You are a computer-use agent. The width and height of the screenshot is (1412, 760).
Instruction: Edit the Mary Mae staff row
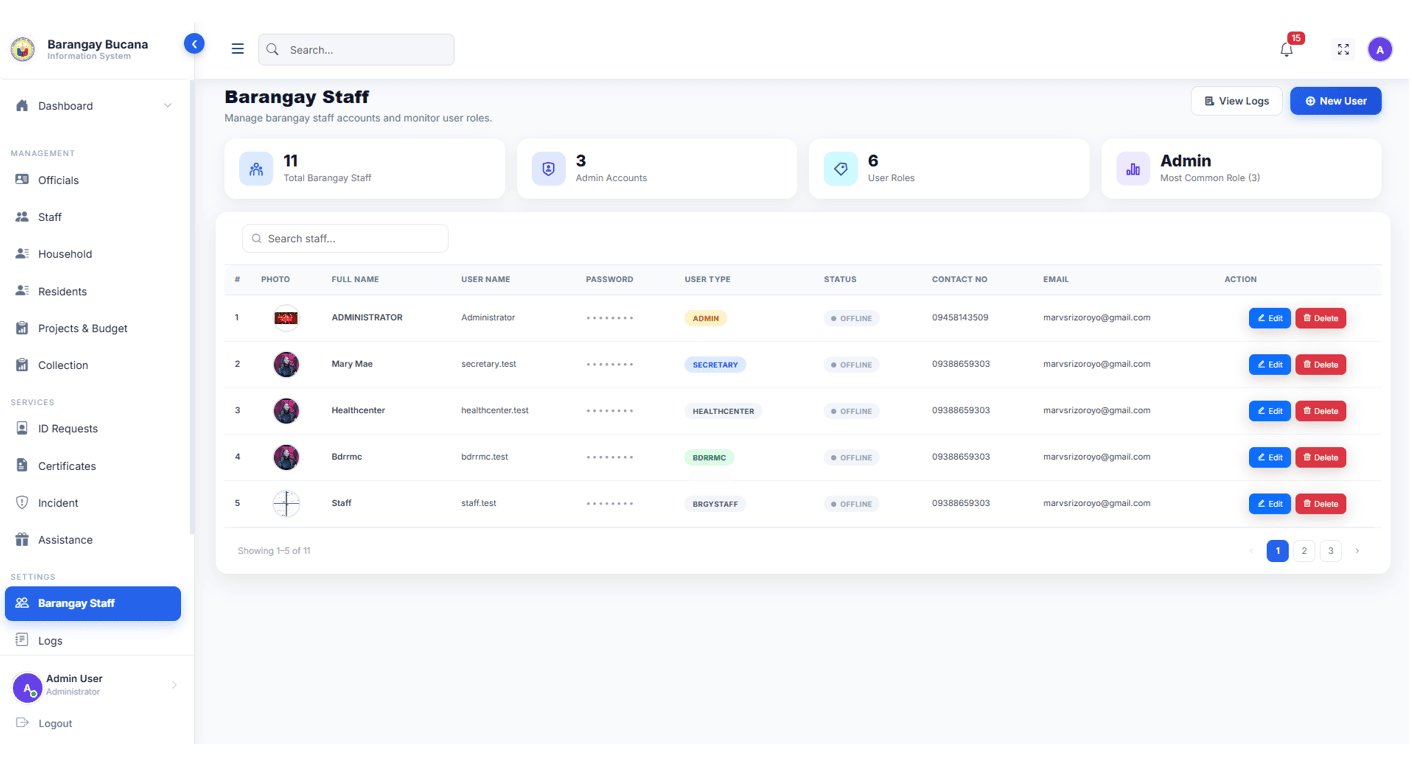(x=1269, y=365)
